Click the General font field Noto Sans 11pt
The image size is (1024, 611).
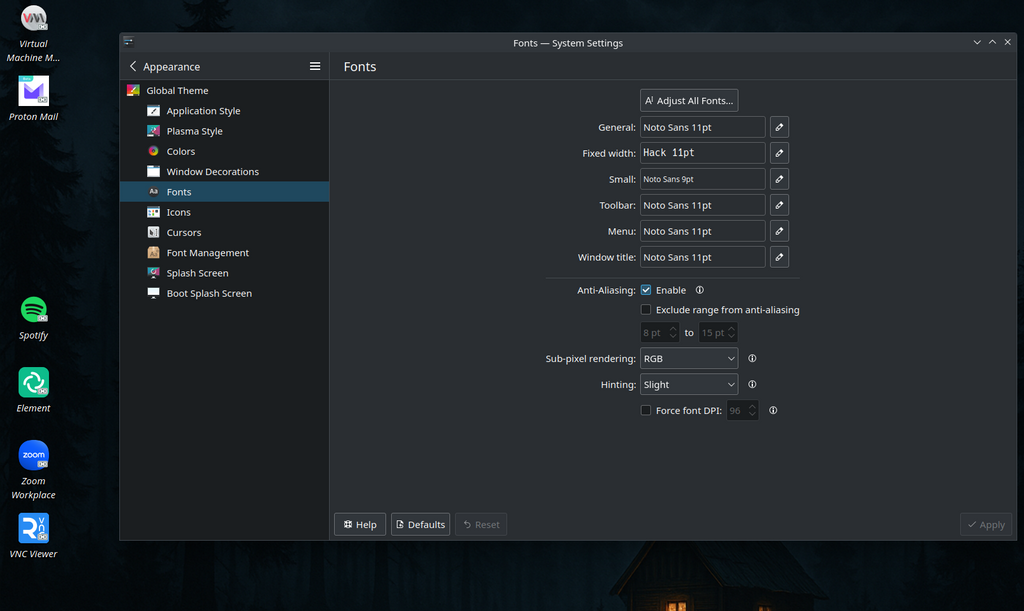click(703, 127)
